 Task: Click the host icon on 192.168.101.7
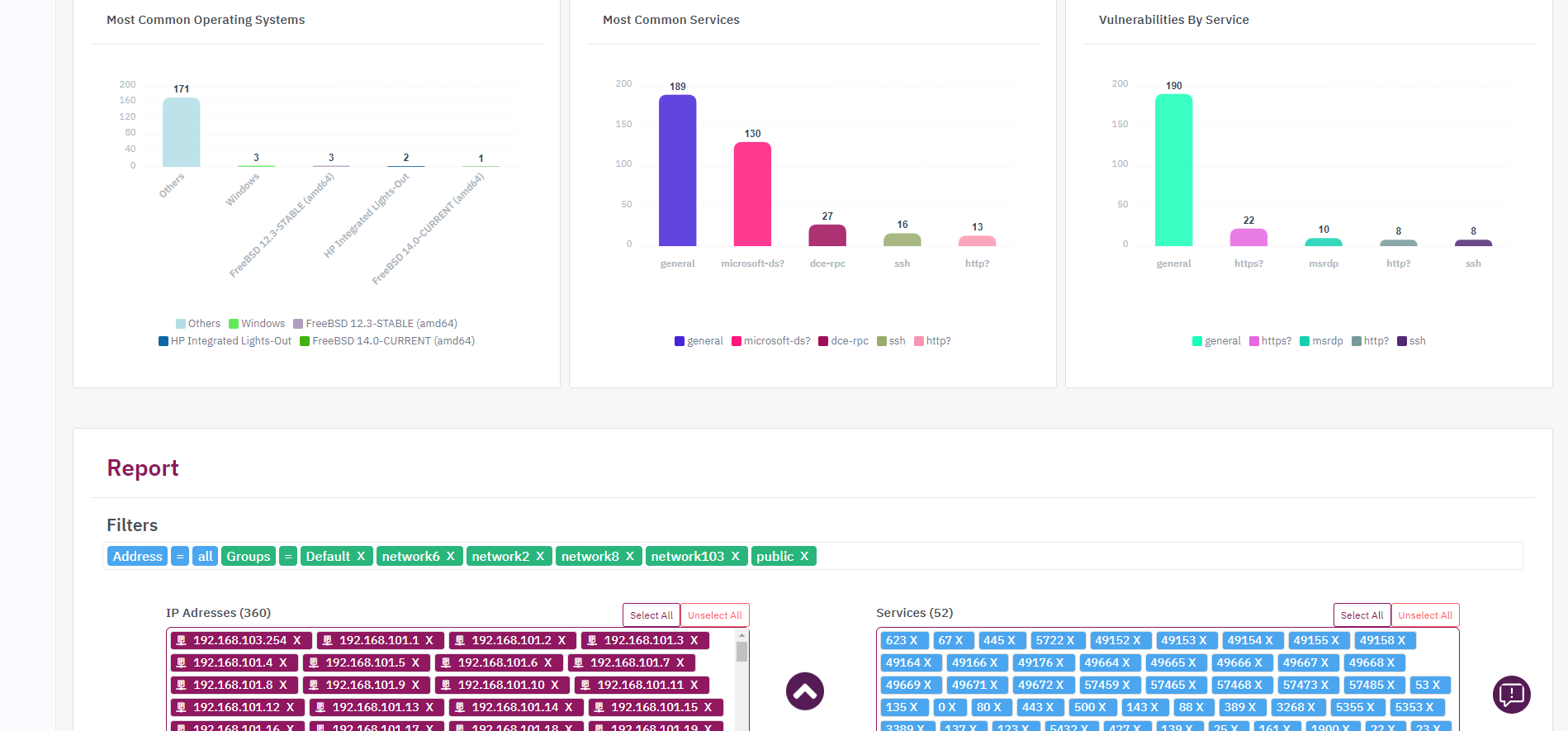point(579,662)
